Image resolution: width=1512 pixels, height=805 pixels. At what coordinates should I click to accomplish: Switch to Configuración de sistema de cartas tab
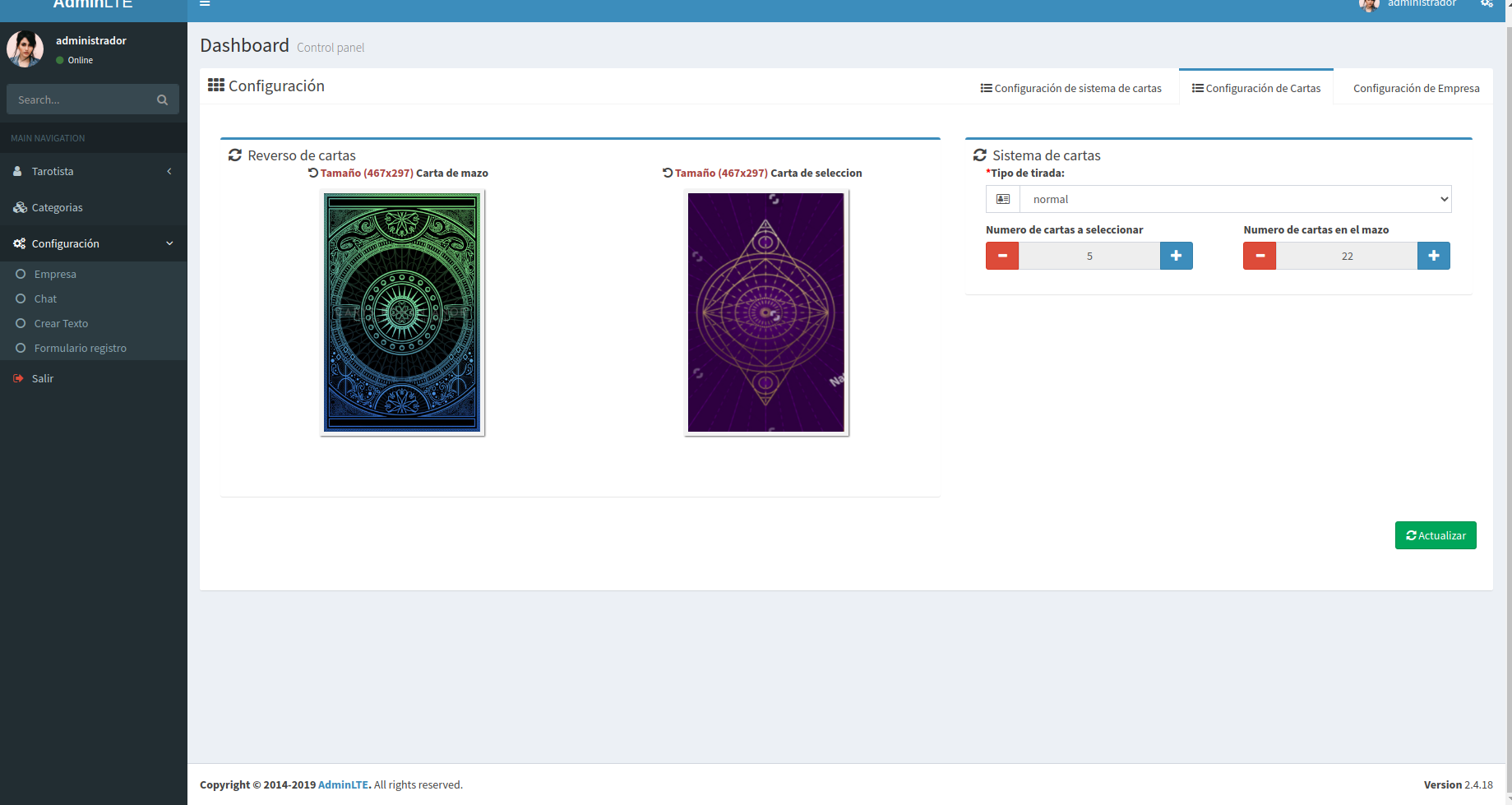(x=1070, y=88)
